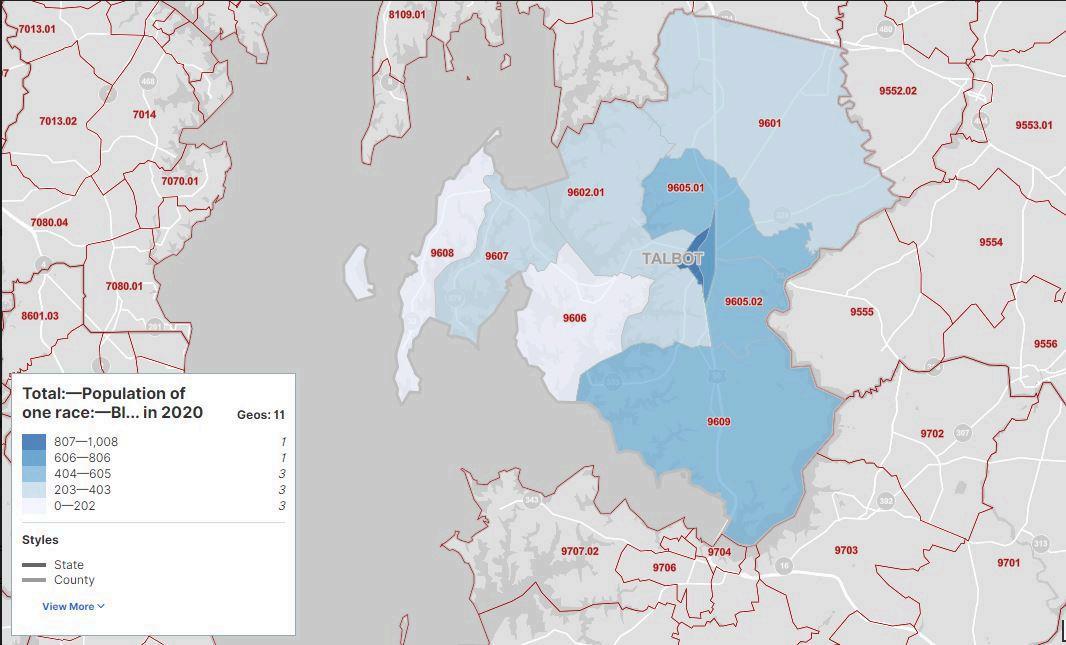Click tract label 7013.02
This screenshot has width=1066, height=645.
[x=58, y=121]
